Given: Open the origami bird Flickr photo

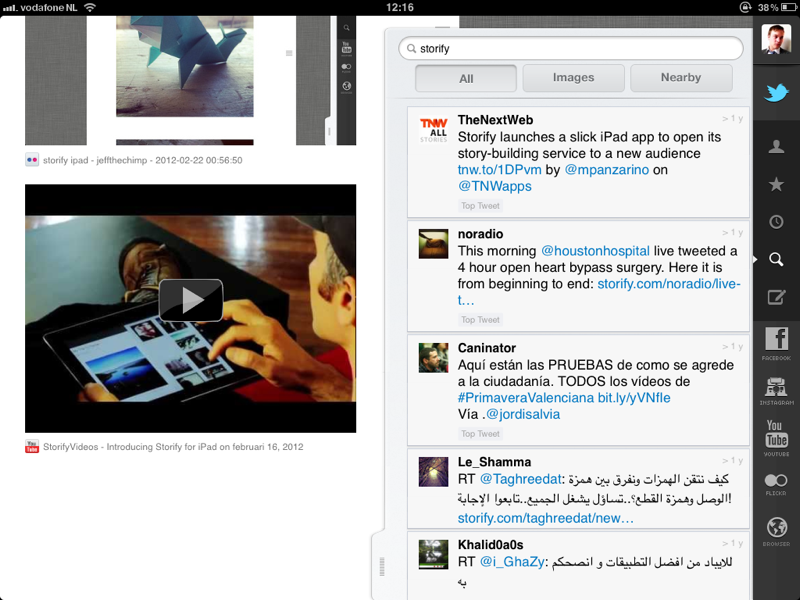Looking at the screenshot, I should 185,66.
